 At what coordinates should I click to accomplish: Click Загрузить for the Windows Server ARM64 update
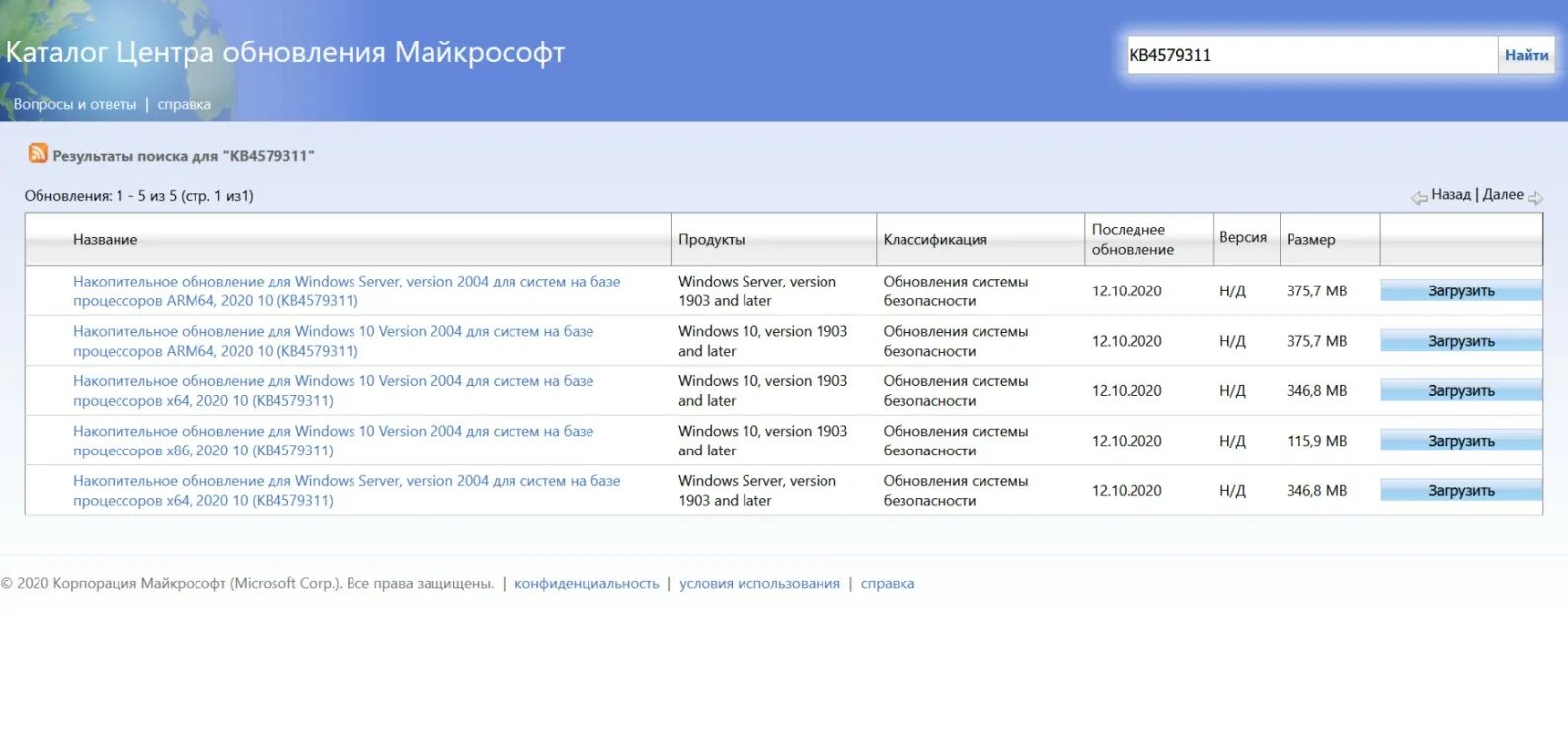point(1461,290)
